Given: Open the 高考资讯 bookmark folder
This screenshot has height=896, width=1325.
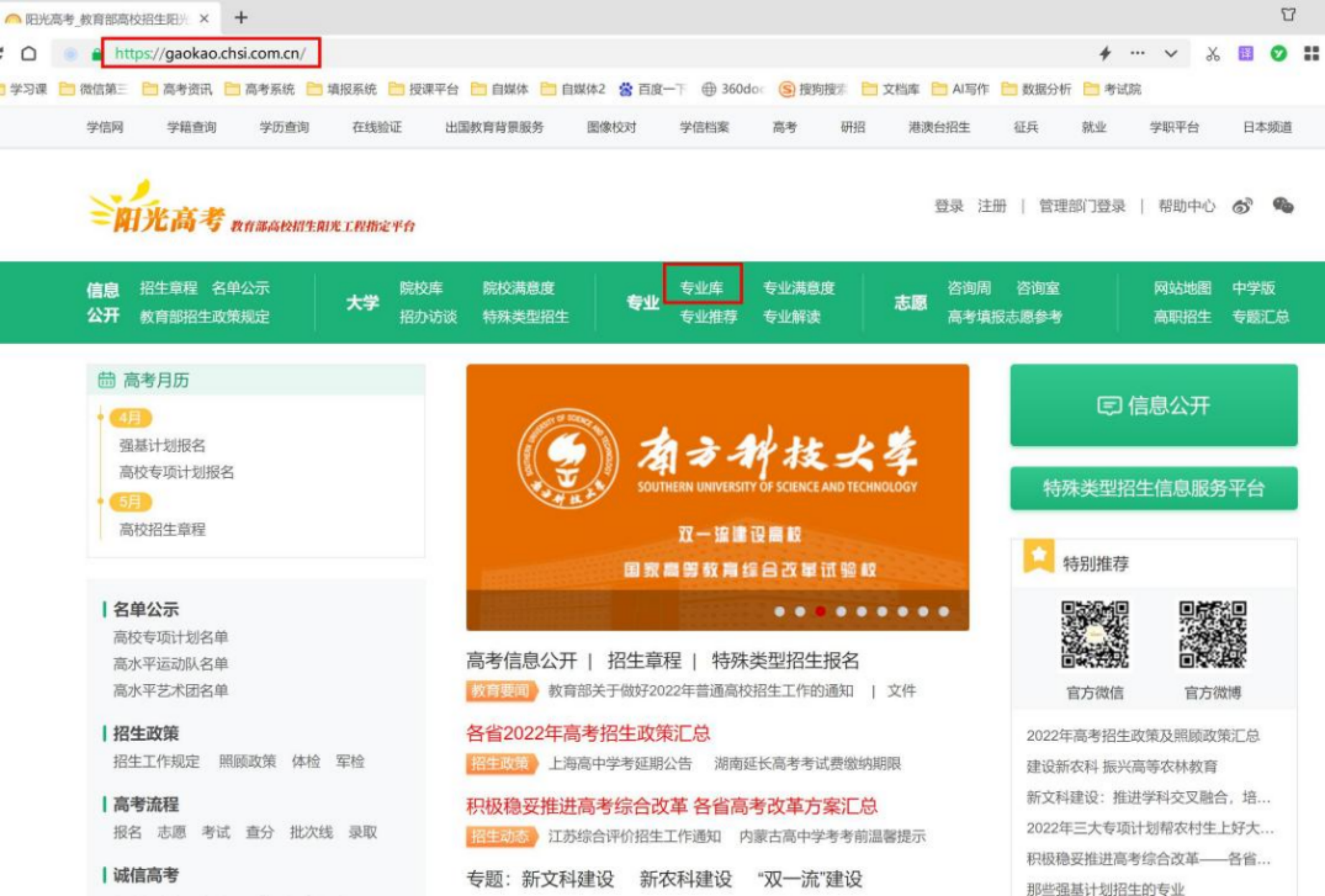Looking at the screenshot, I should pyautogui.click(x=177, y=89).
